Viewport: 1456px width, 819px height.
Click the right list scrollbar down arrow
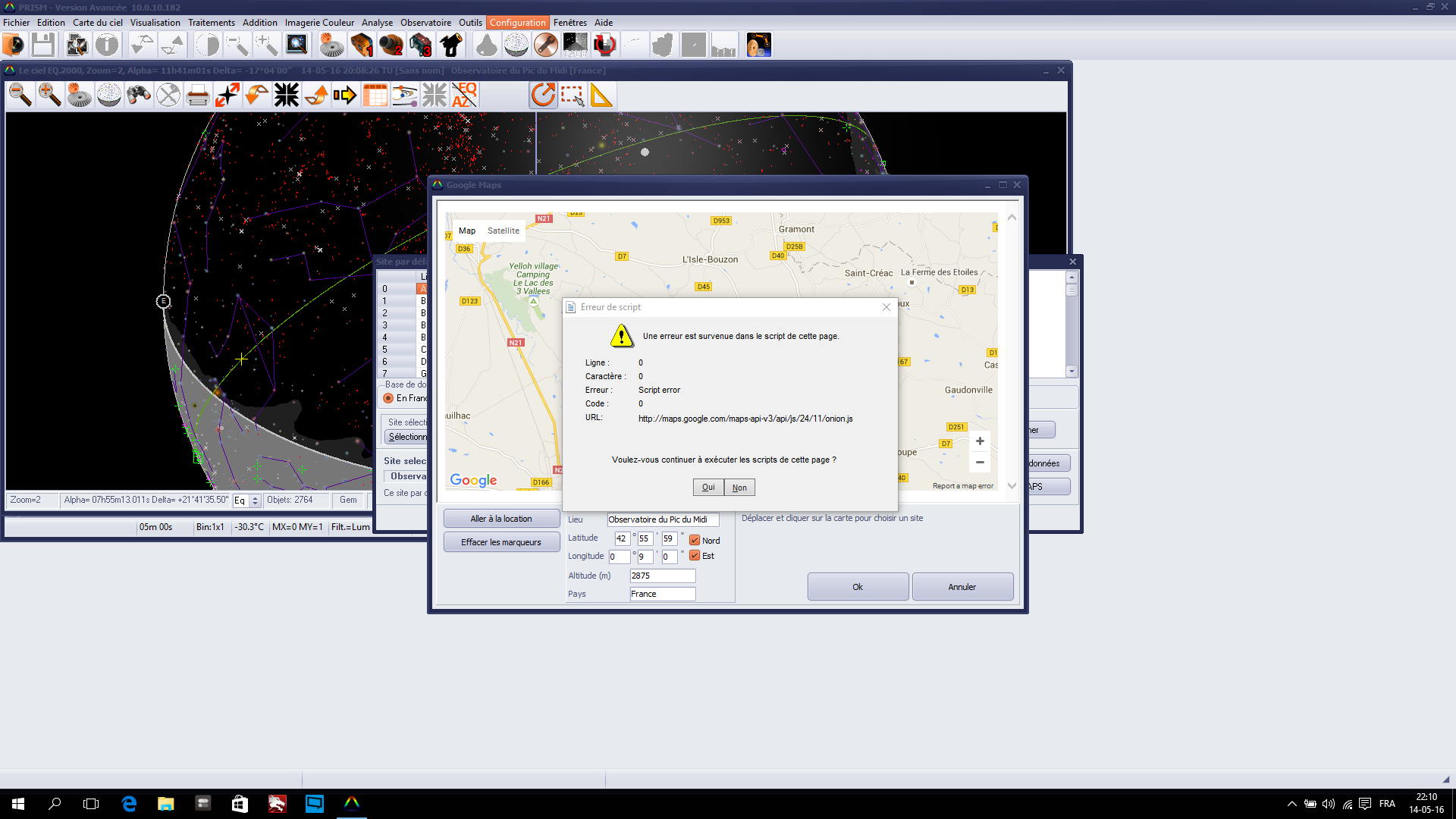point(1072,372)
